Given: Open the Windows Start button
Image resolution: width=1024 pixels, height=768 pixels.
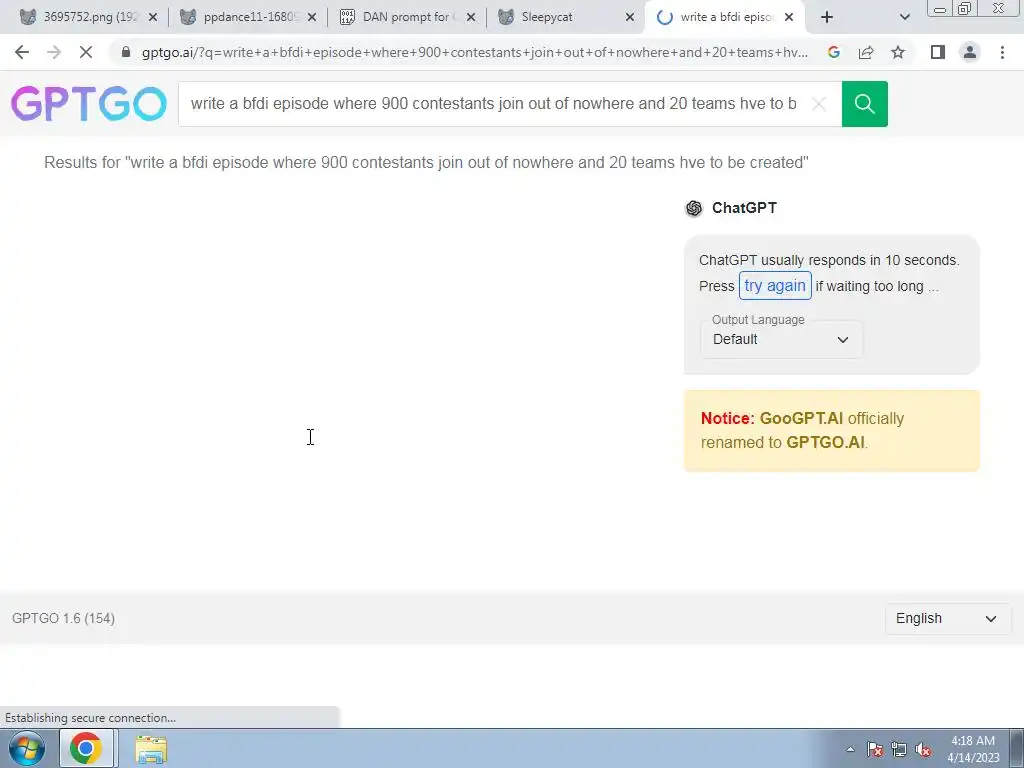Looking at the screenshot, I should point(26,748).
